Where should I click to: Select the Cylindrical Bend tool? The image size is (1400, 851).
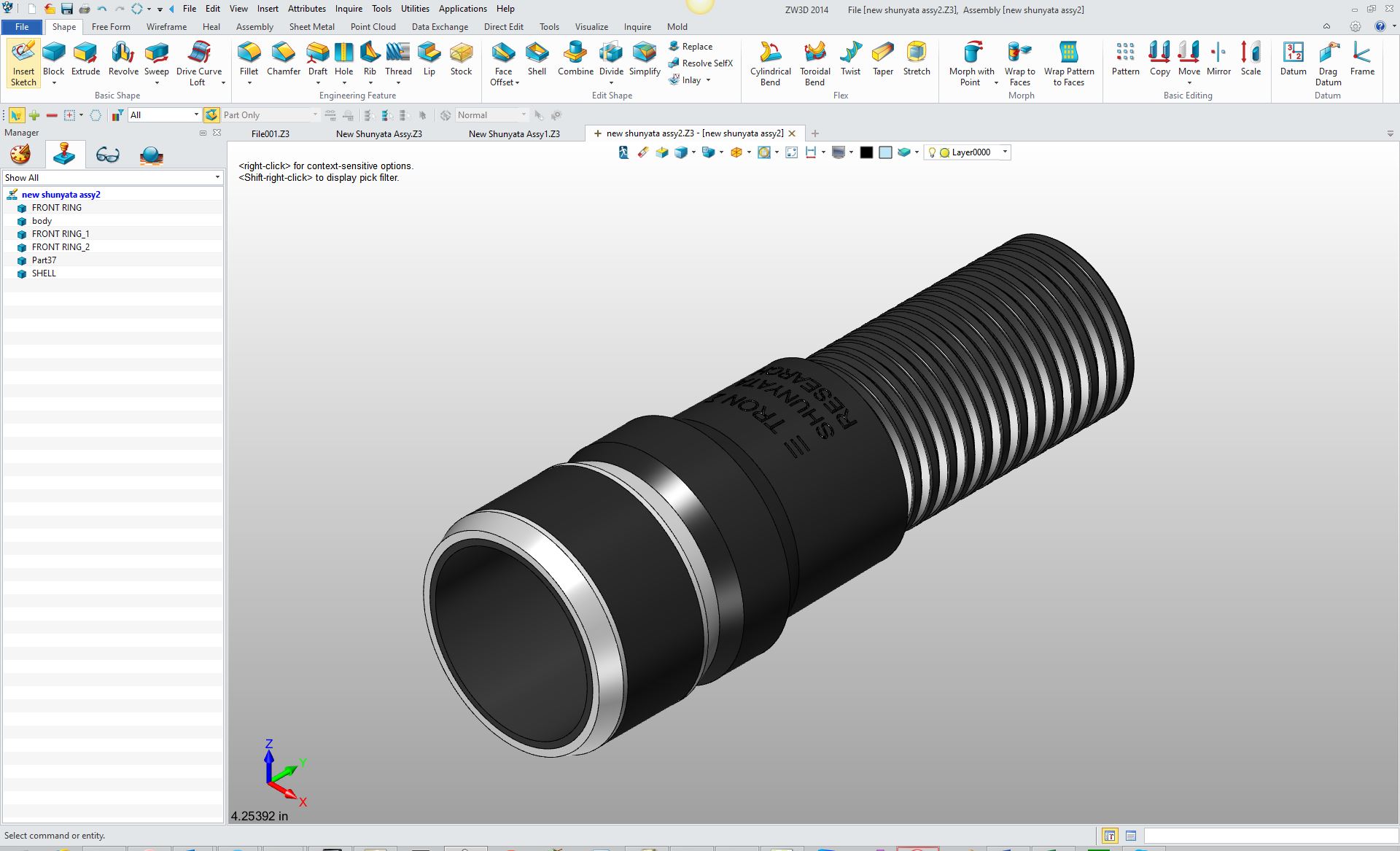pos(770,63)
